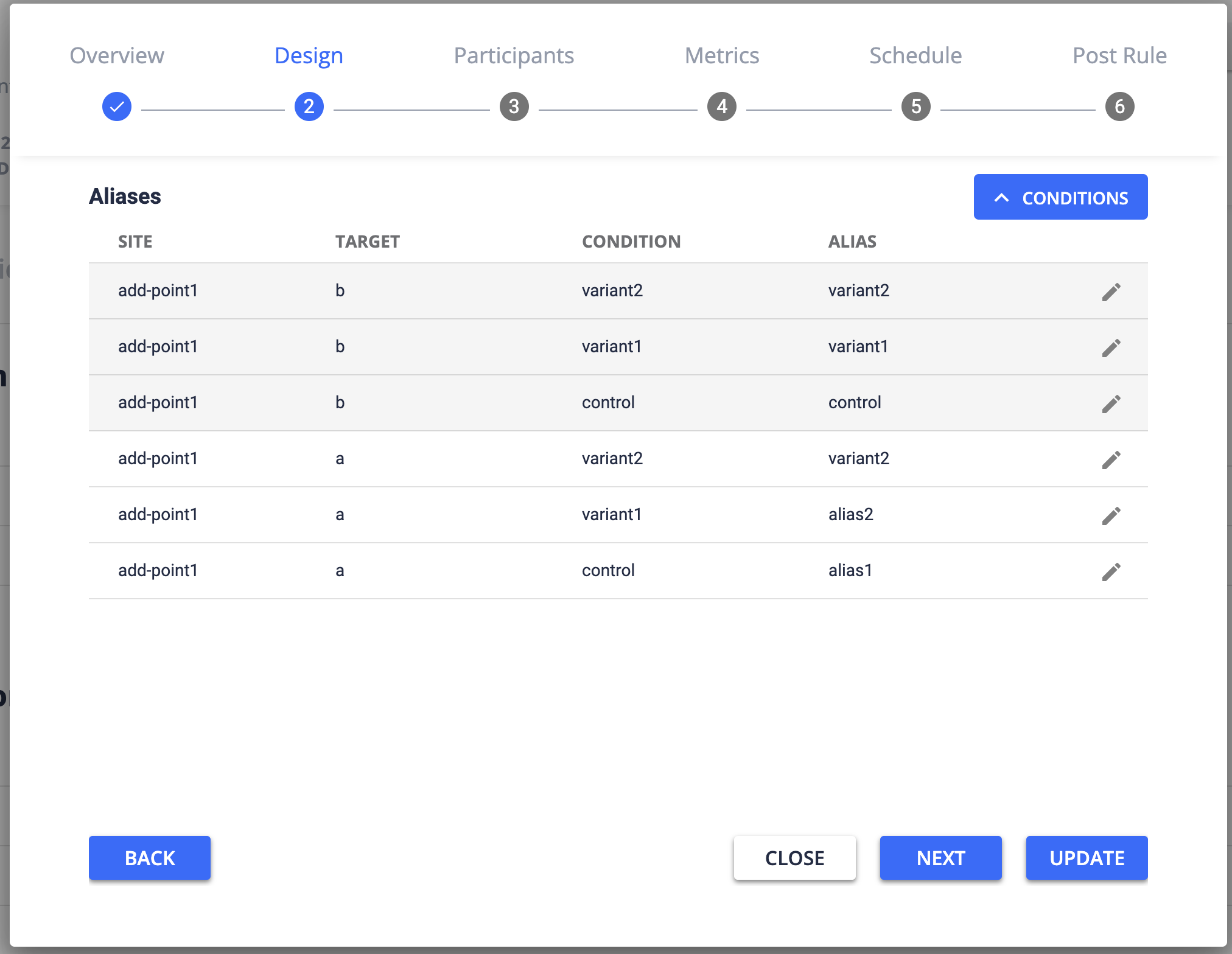This screenshot has width=1232, height=954.
Task: Proceed with the NEXT button
Action: (x=940, y=858)
